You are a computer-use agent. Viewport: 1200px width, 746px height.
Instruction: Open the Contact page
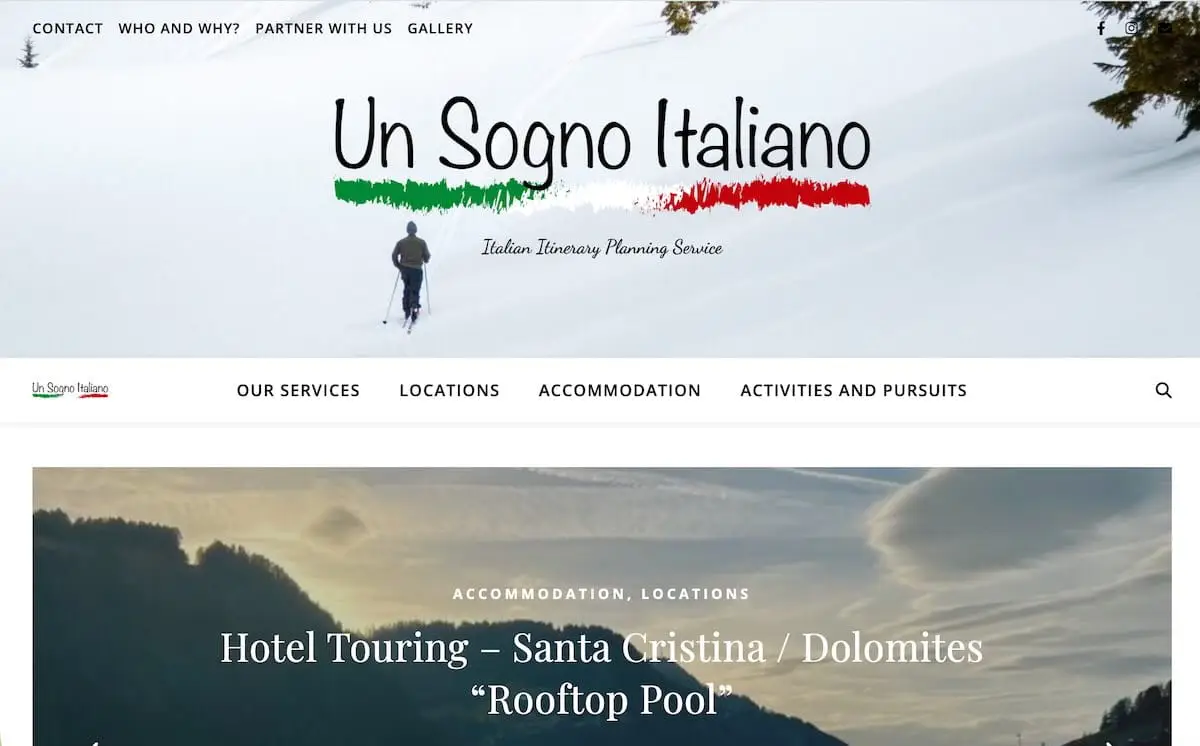(68, 28)
